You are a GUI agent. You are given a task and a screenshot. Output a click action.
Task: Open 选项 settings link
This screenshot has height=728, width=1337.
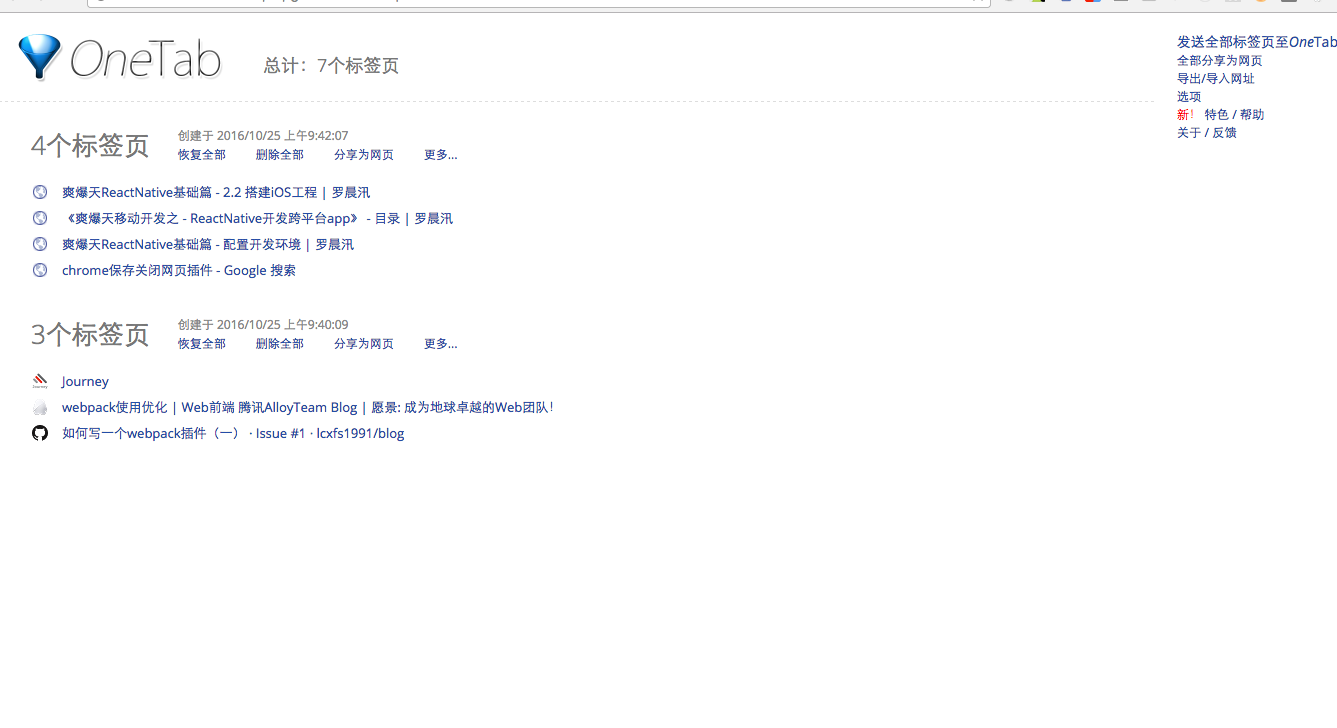(x=1189, y=97)
